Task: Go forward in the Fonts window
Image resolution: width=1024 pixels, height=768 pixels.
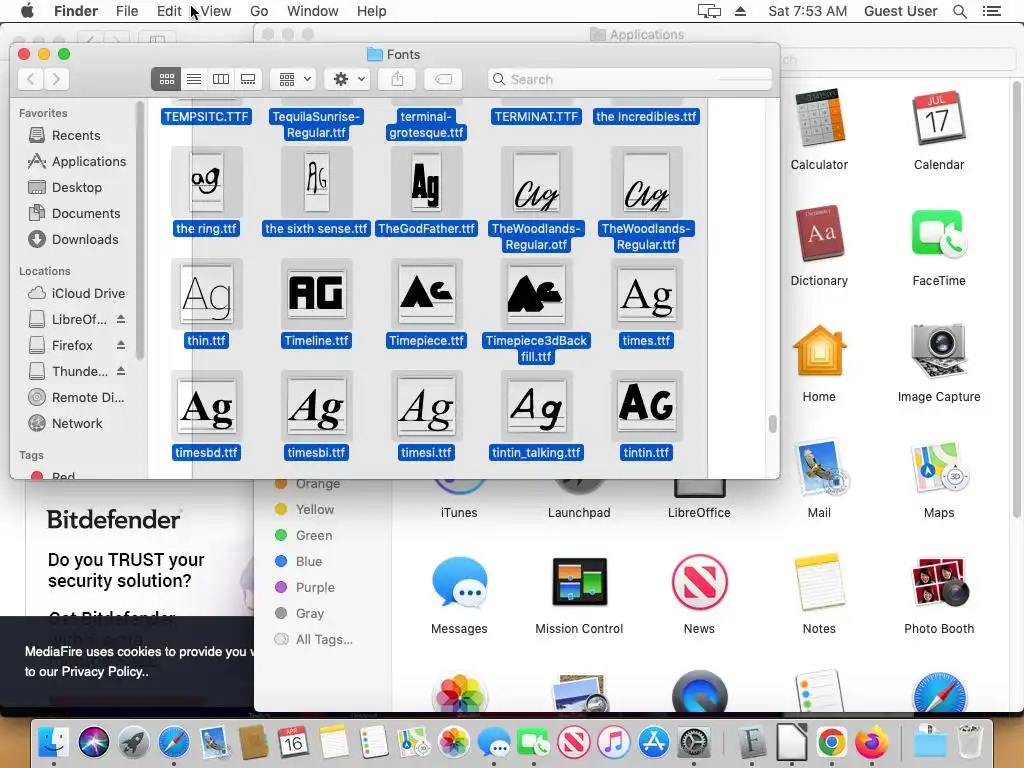Action: click(x=56, y=79)
